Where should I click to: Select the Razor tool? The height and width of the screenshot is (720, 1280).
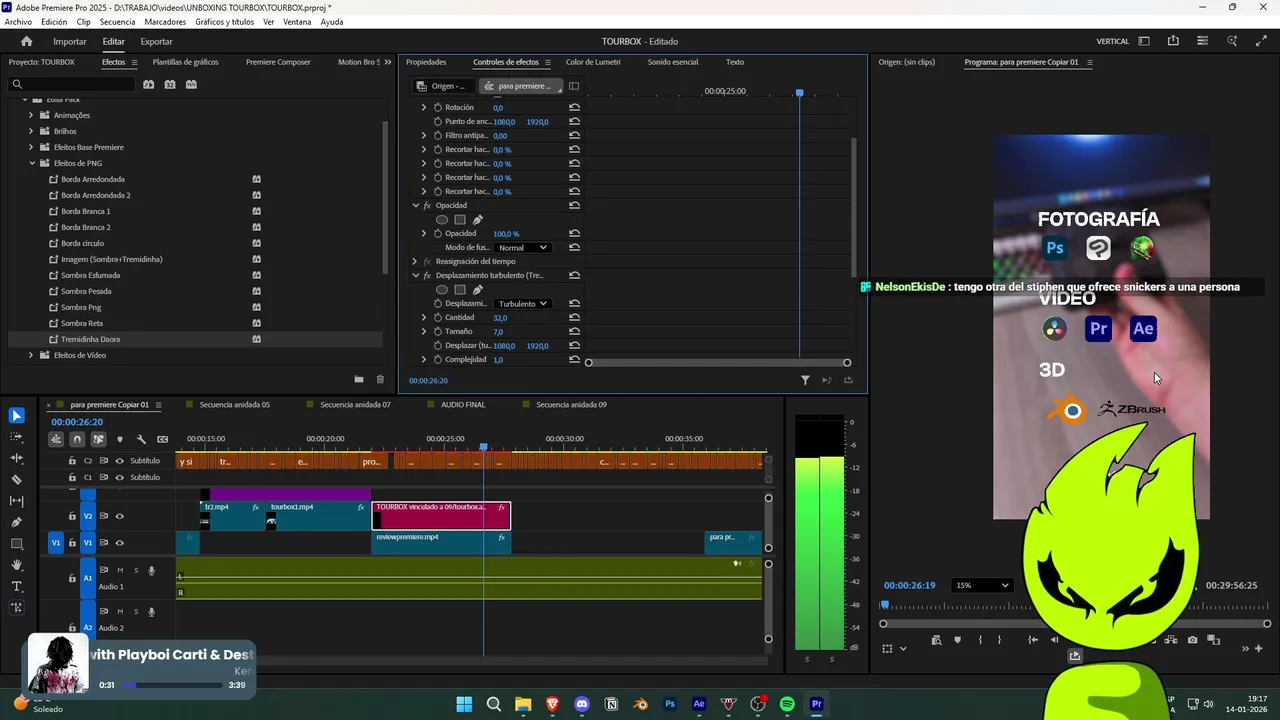tap(16, 480)
